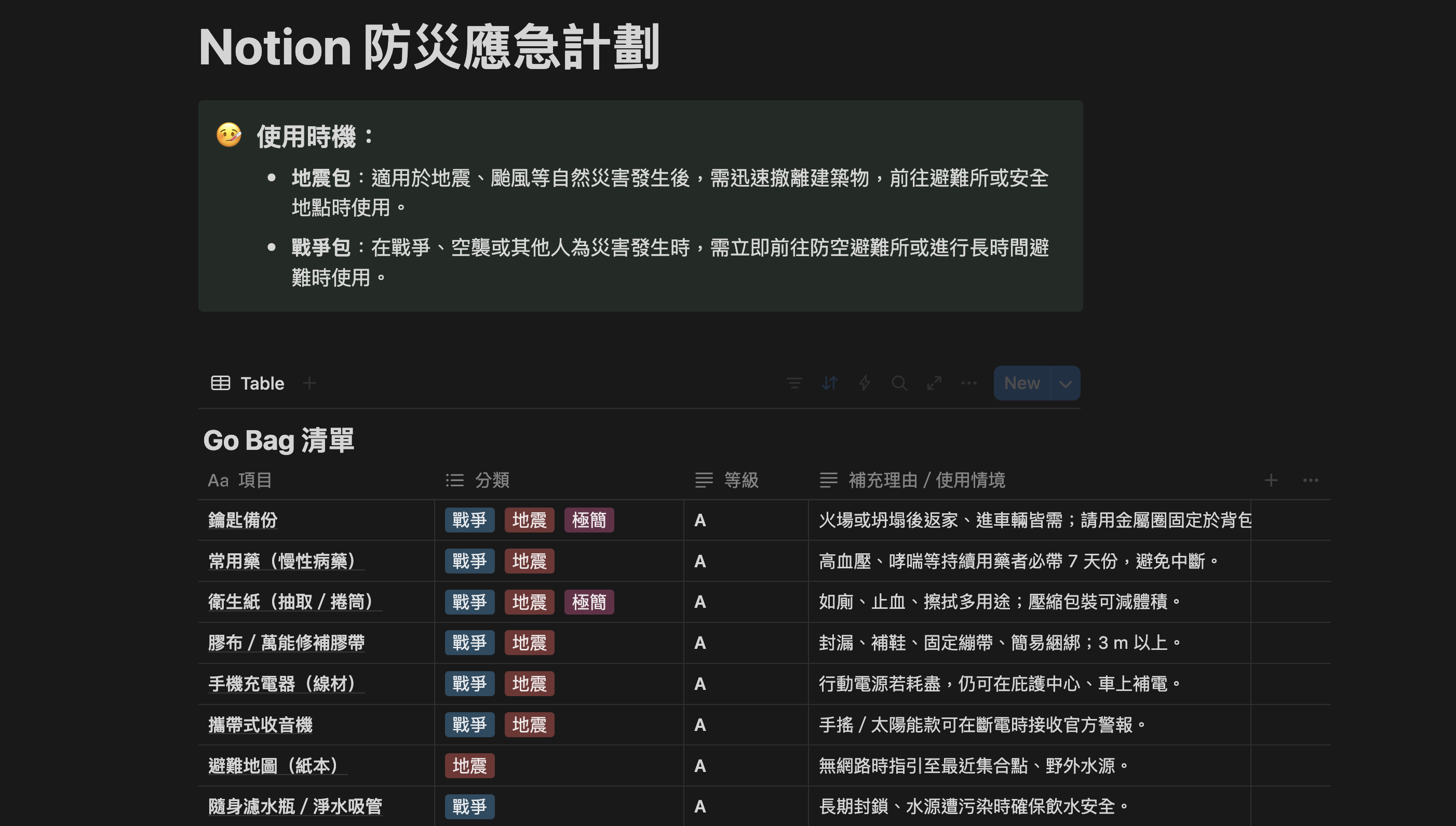Click the 地震包 bullet paragraph
The height and width of the screenshot is (826, 1456).
tap(670, 193)
